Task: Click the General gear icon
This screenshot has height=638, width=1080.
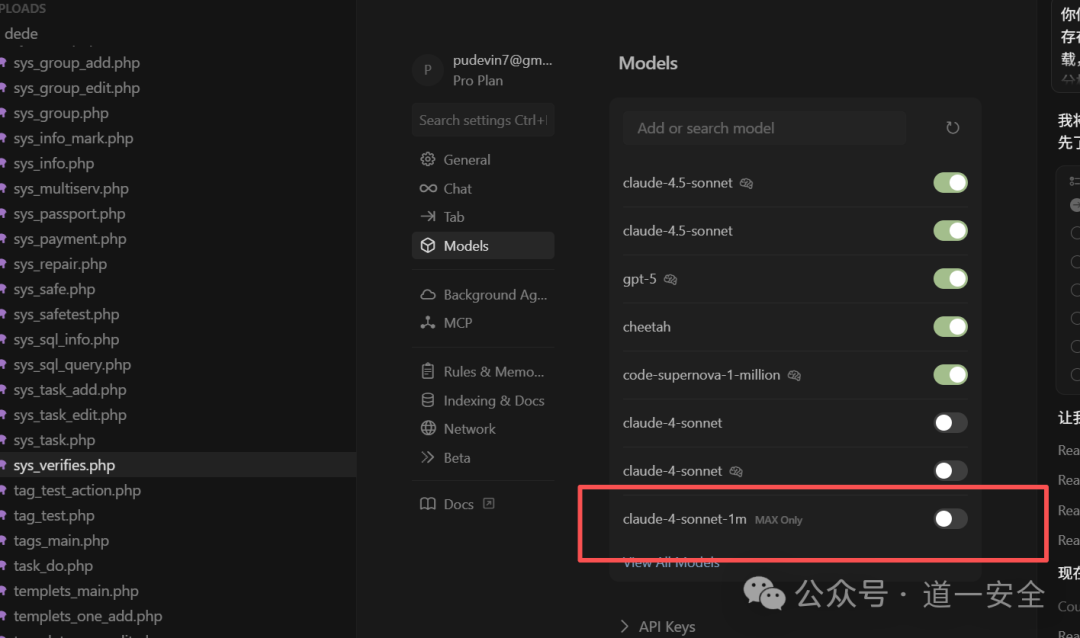Action: click(x=428, y=159)
